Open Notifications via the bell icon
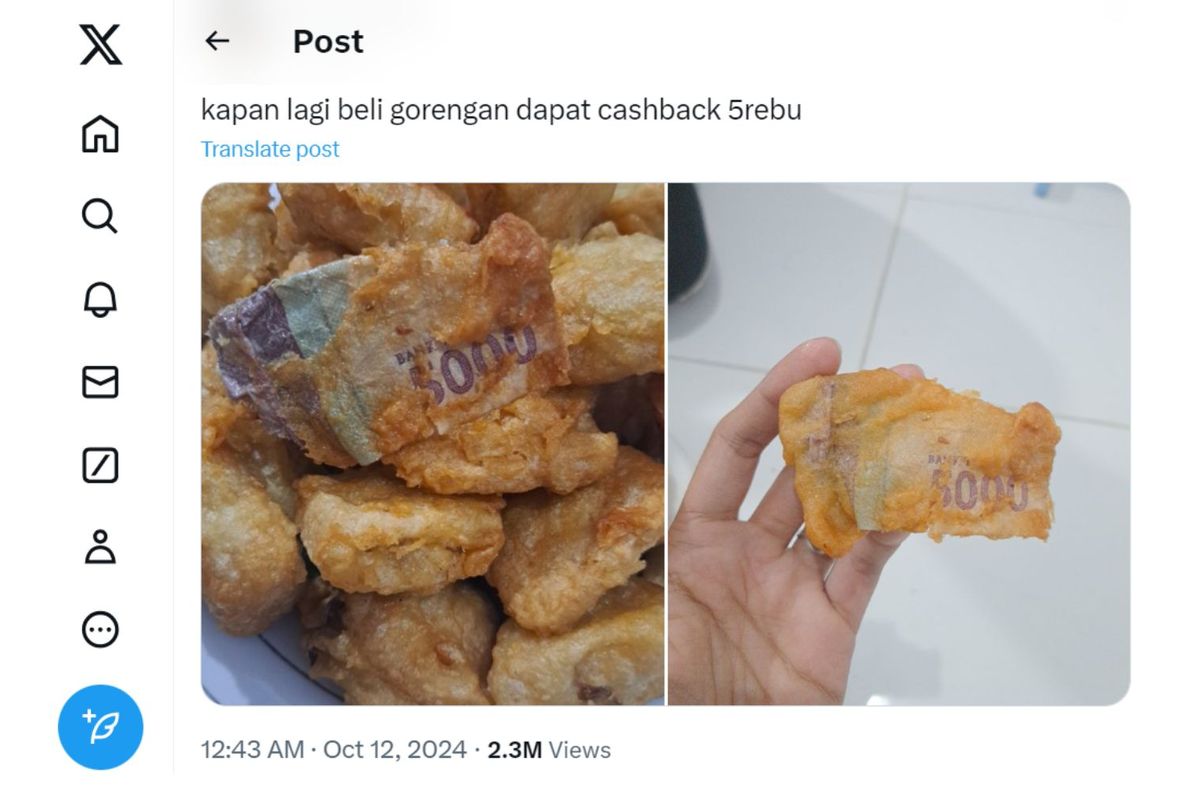Image resolution: width=1200 pixels, height=800 pixels. [100, 298]
